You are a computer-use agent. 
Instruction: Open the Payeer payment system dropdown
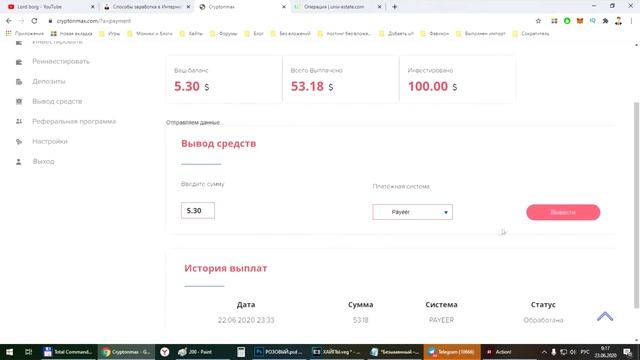412,212
